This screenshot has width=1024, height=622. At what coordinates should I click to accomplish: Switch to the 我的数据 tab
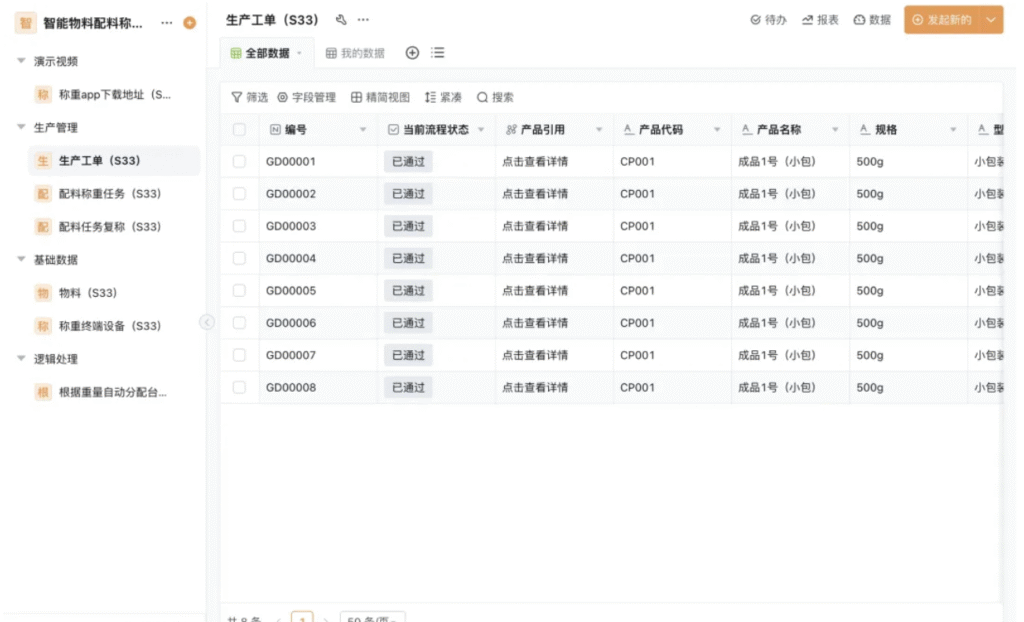(355, 53)
